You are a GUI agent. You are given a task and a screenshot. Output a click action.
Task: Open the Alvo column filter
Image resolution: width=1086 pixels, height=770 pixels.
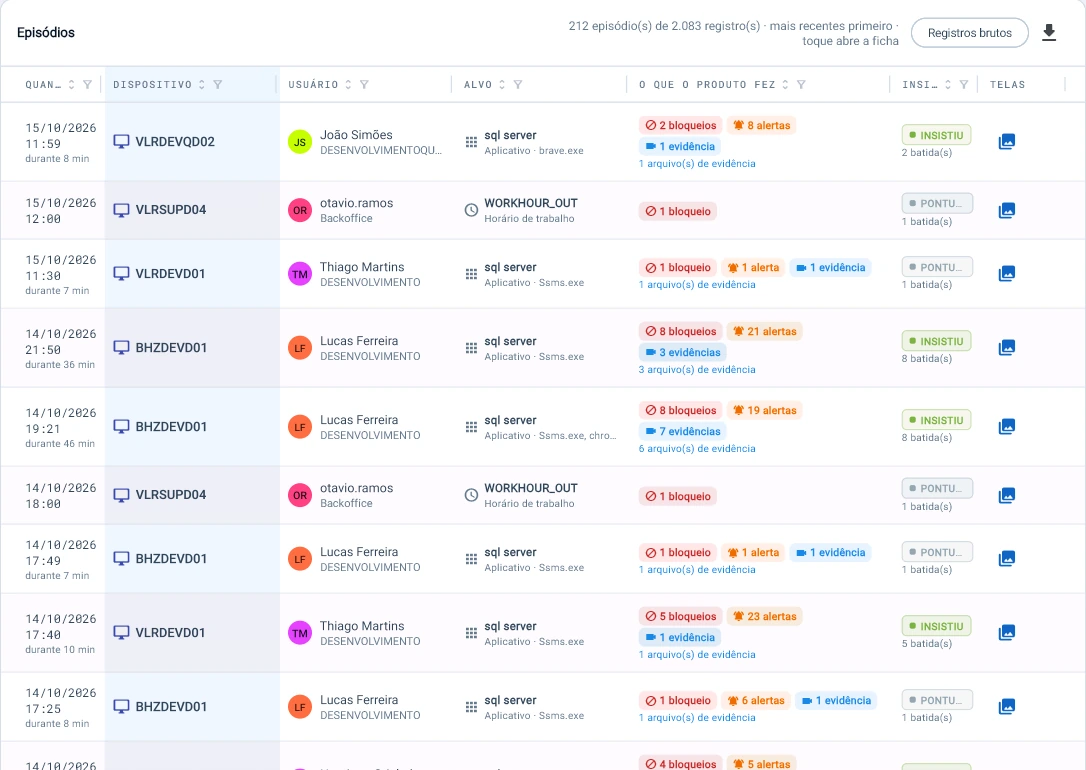coord(518,84)
